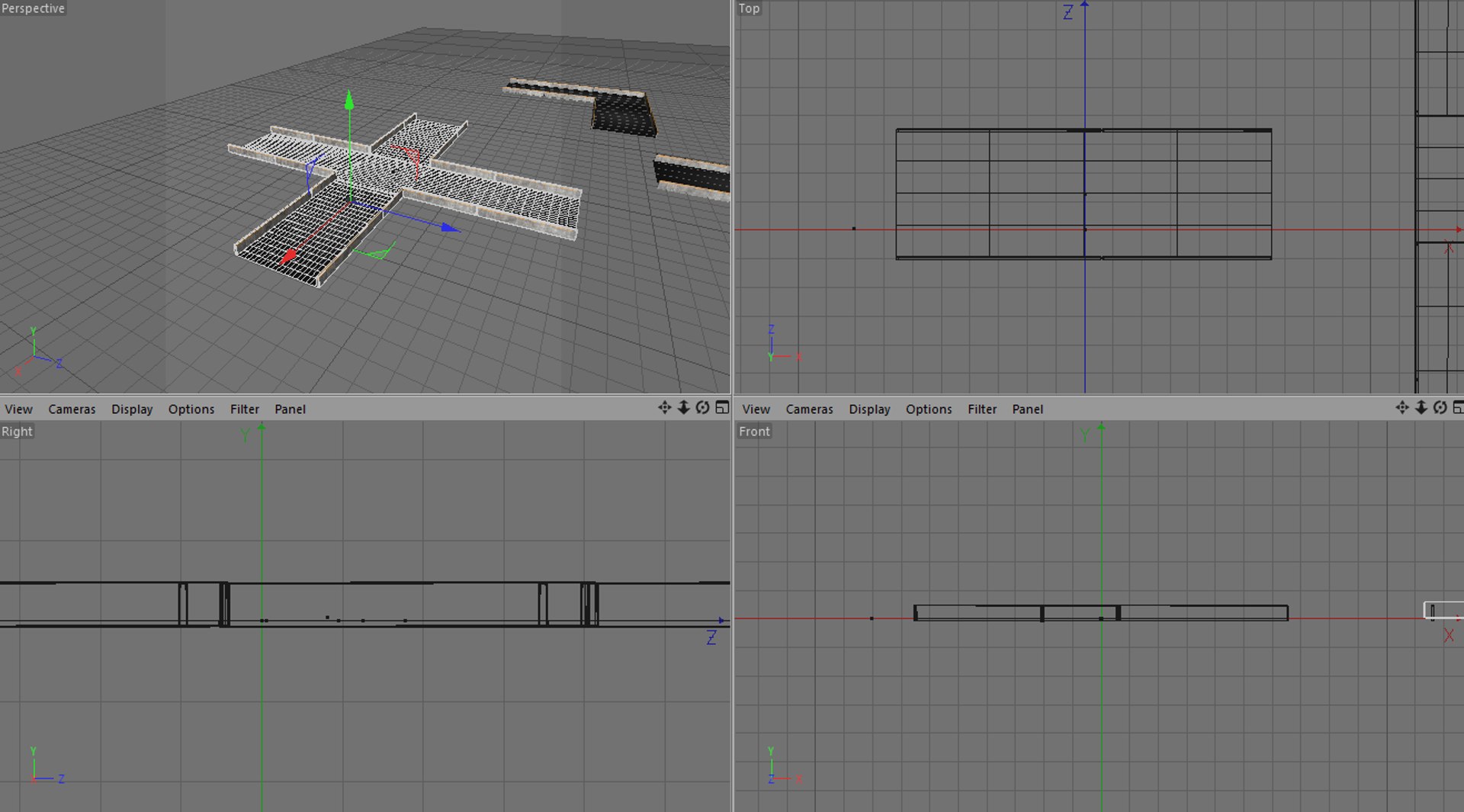Click the red X-axis arrow on the gizmo
The width and height of the screenshot is (1464, 812).
pos(289,257)
